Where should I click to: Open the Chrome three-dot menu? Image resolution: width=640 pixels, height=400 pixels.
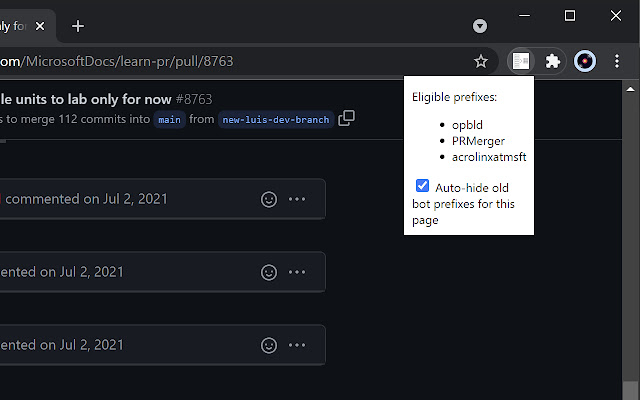point(617,62)
